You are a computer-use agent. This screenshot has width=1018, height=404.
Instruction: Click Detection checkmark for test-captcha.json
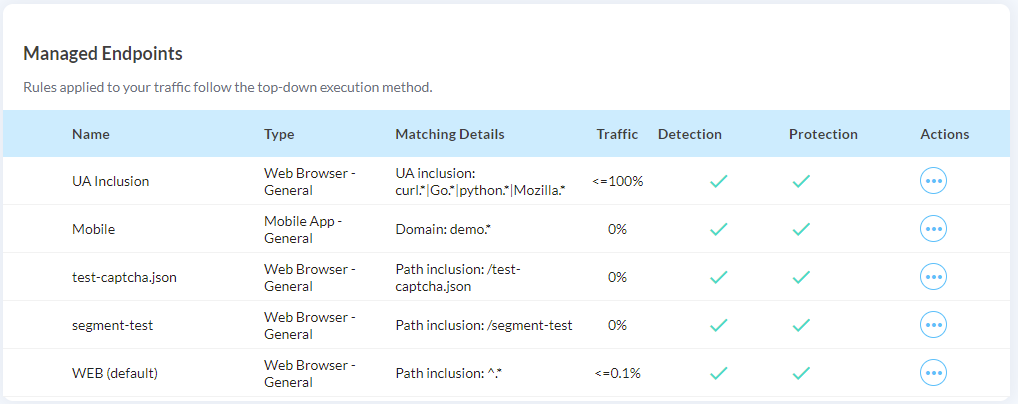(717, 277)
